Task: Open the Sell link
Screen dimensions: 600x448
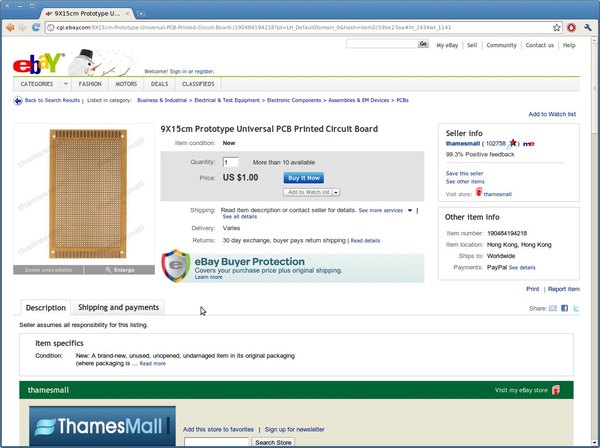Action: pos(472,45)
